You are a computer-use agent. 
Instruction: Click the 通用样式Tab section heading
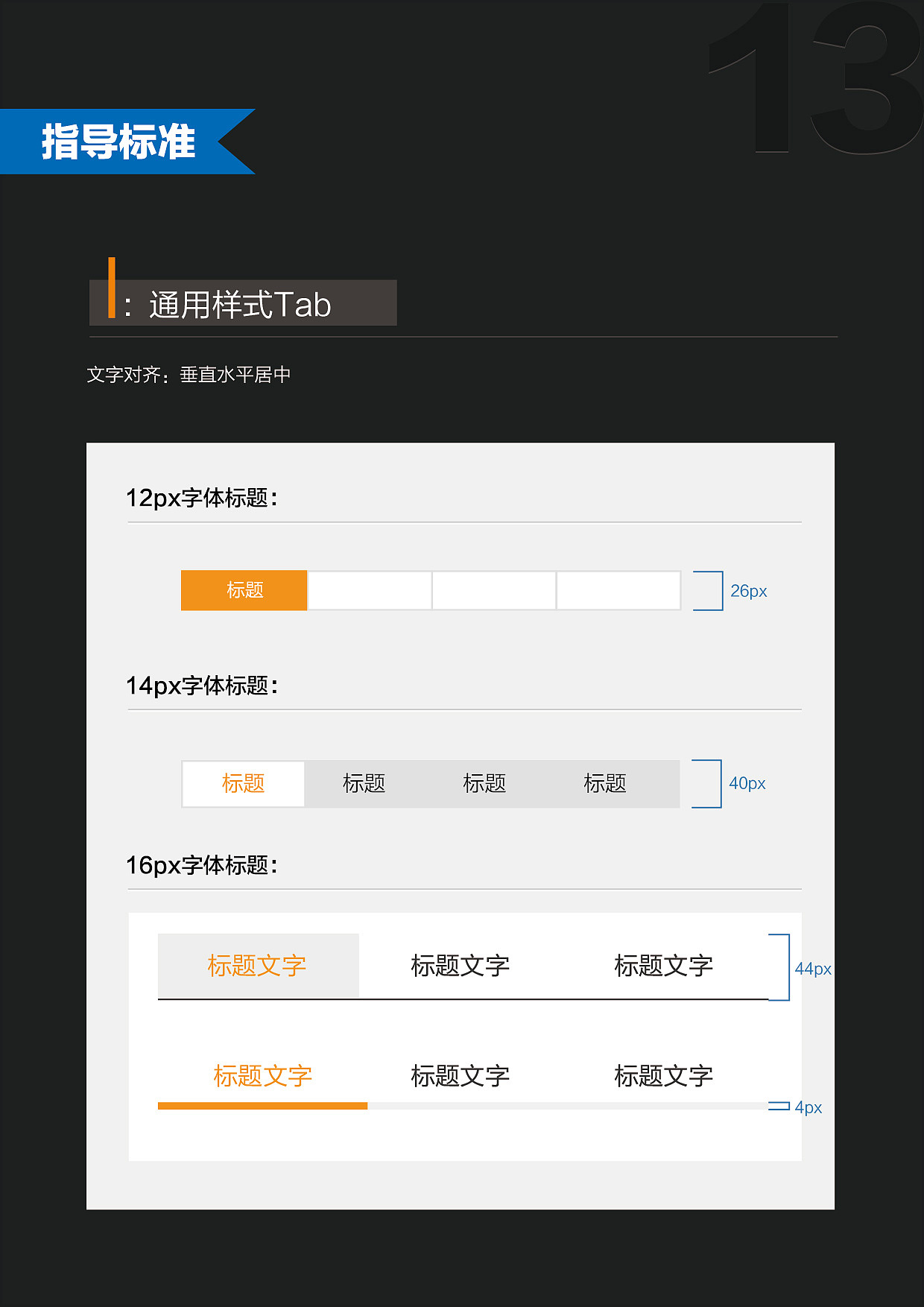click(x=240, y=305)
